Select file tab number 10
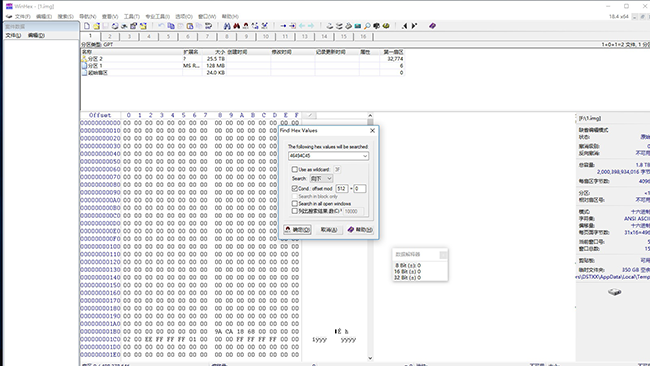The width and height of the screenshot is (650, 366). click(x=266, y=36)
